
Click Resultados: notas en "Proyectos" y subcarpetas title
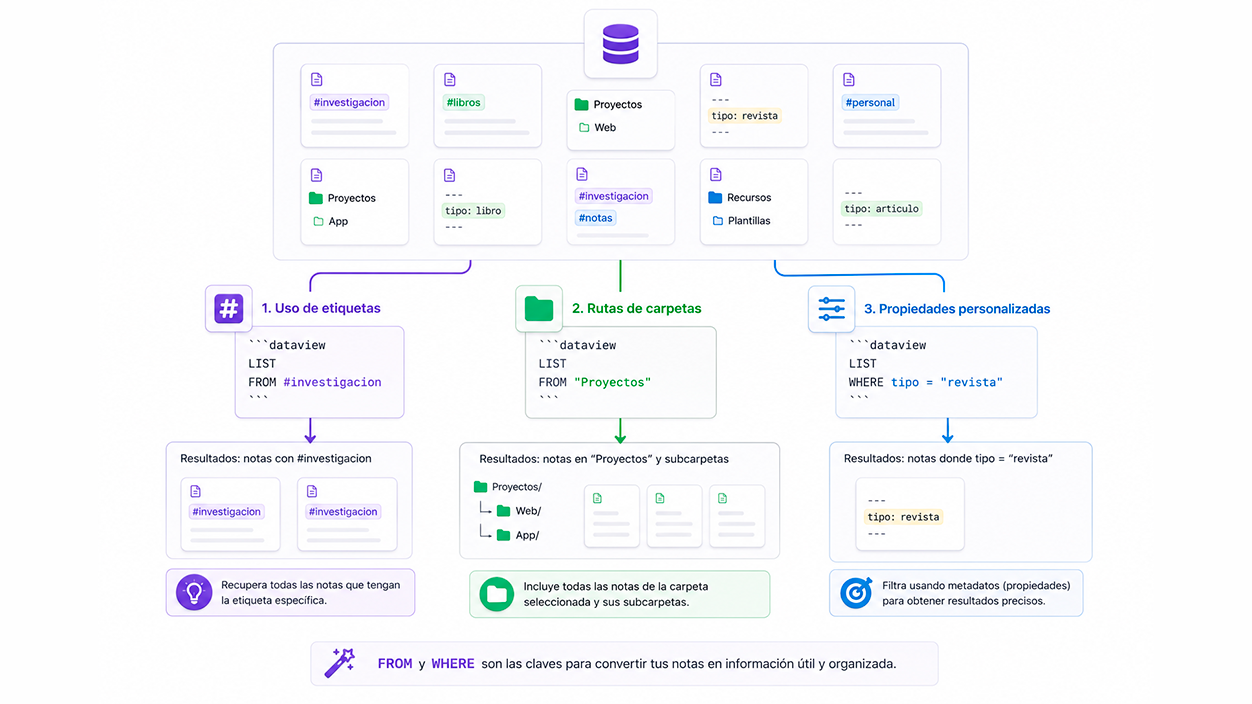[604, 459]
